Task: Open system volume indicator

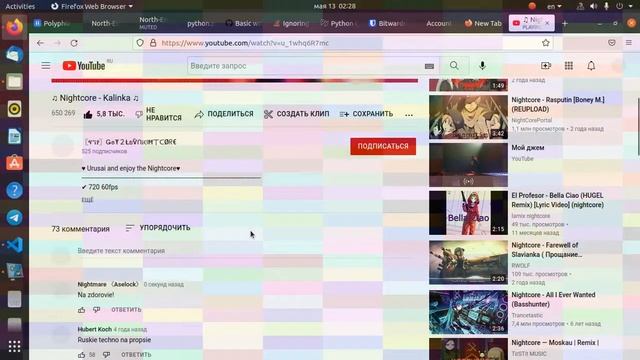Action: coord(593,6)
